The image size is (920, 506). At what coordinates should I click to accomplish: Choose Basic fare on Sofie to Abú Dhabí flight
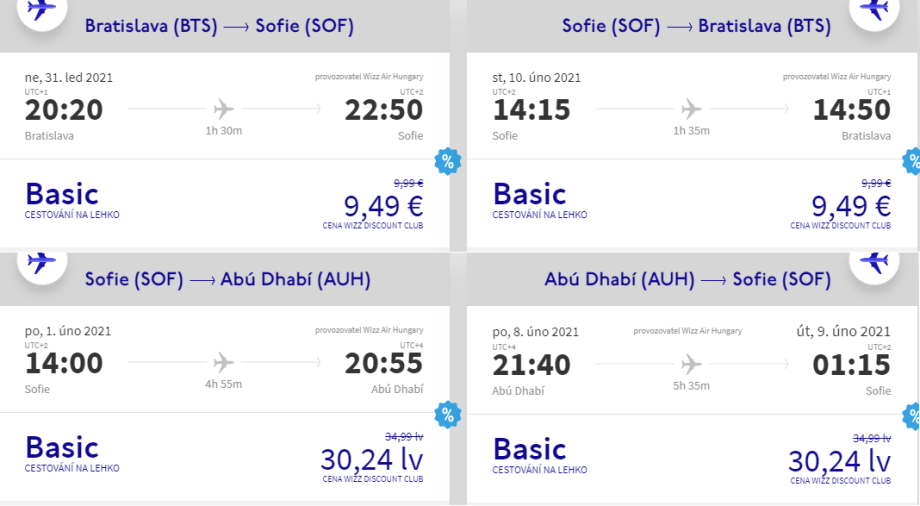click(x=62, y=447)
